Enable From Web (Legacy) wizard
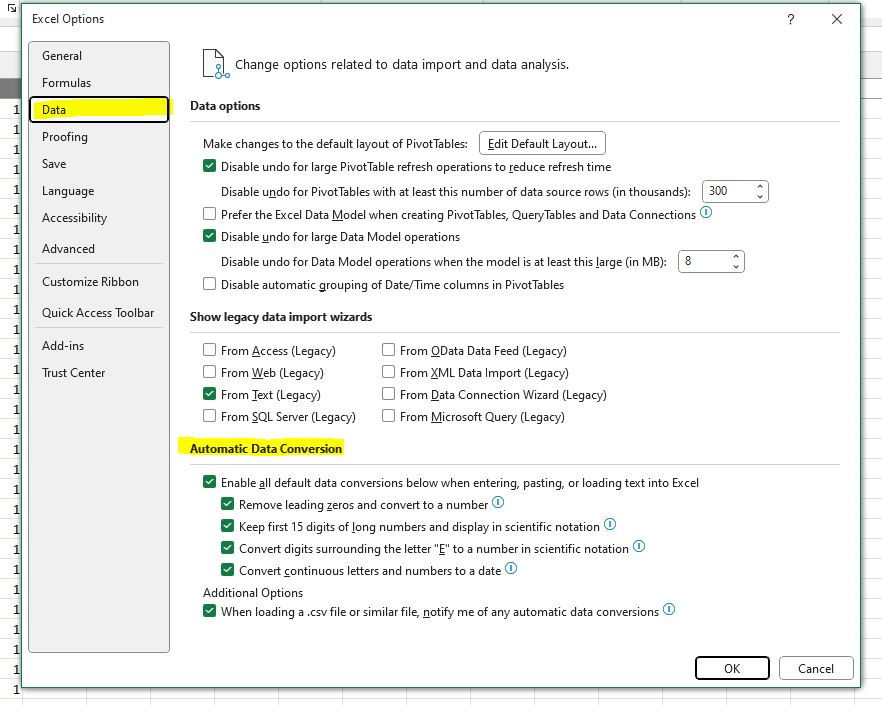This screenshot has height=705, width=882. [x=209, y=372]
